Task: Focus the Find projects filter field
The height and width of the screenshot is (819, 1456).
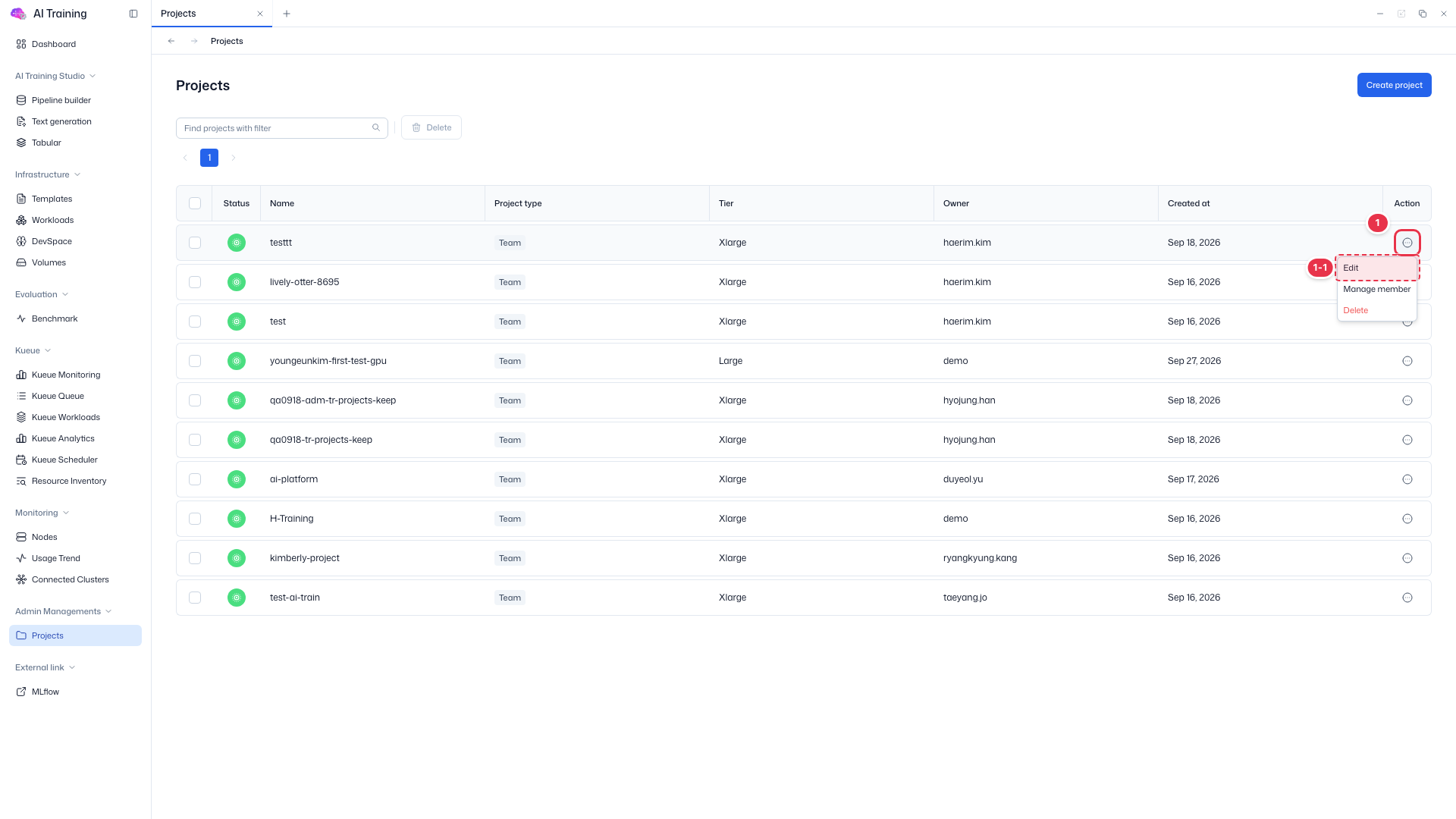Action: click(x=282, y=128)
